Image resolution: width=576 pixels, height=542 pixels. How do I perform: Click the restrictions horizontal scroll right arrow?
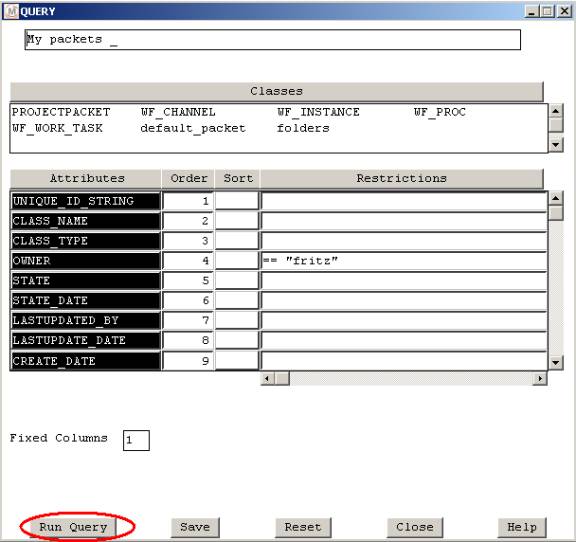(x=540, y=378)
